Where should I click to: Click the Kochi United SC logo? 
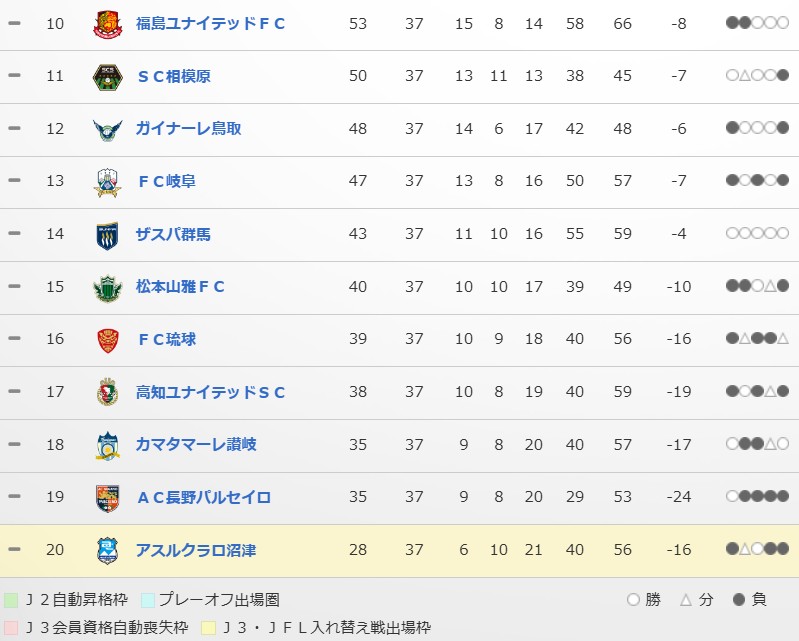pos(107,392)
